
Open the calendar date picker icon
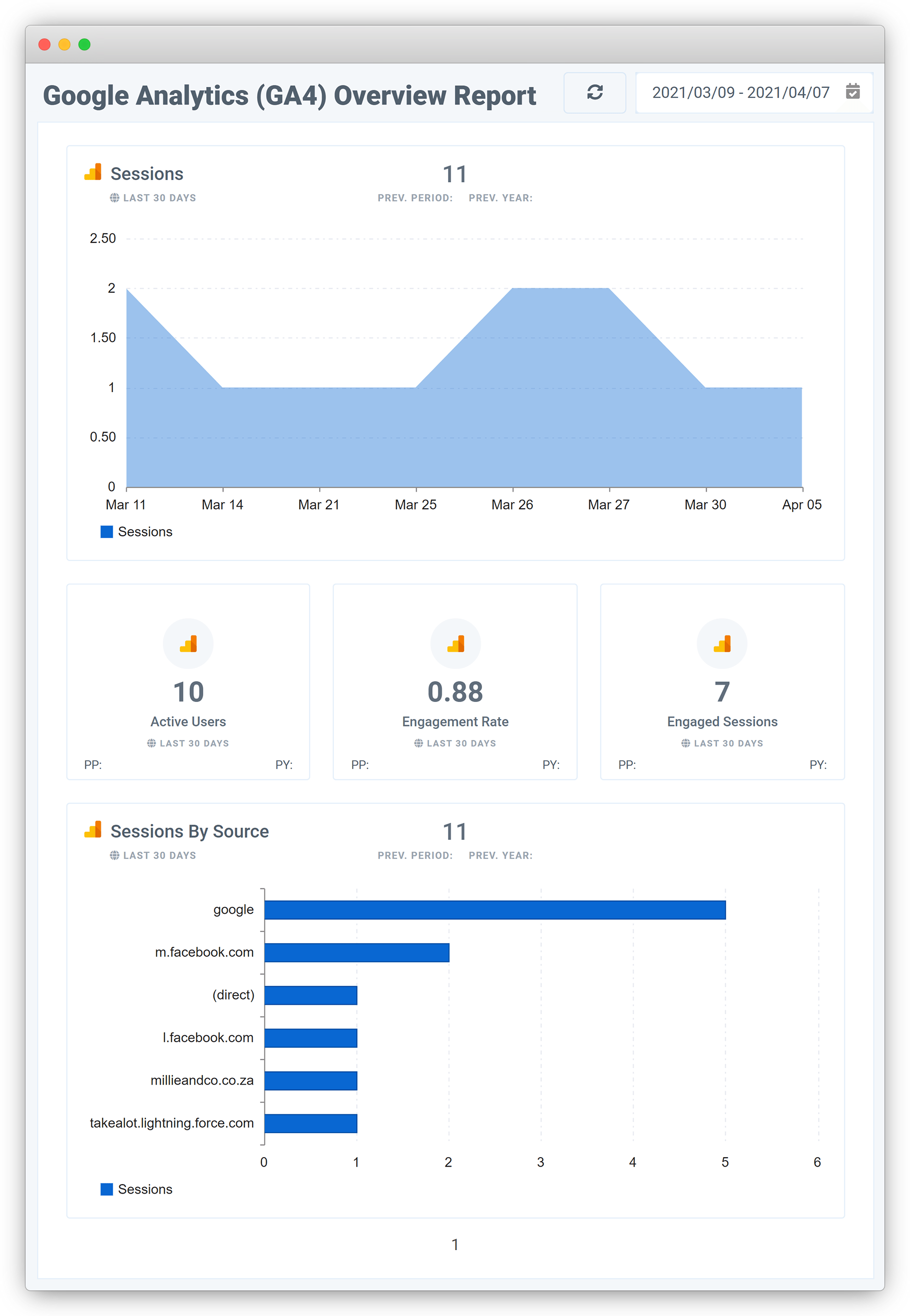coord(853,92)
